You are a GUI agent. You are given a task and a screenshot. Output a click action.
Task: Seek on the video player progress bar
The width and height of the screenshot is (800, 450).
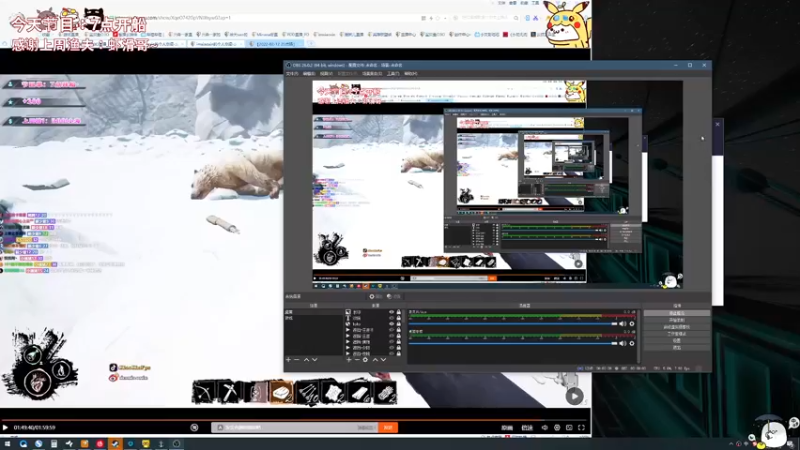click(295, 420)
